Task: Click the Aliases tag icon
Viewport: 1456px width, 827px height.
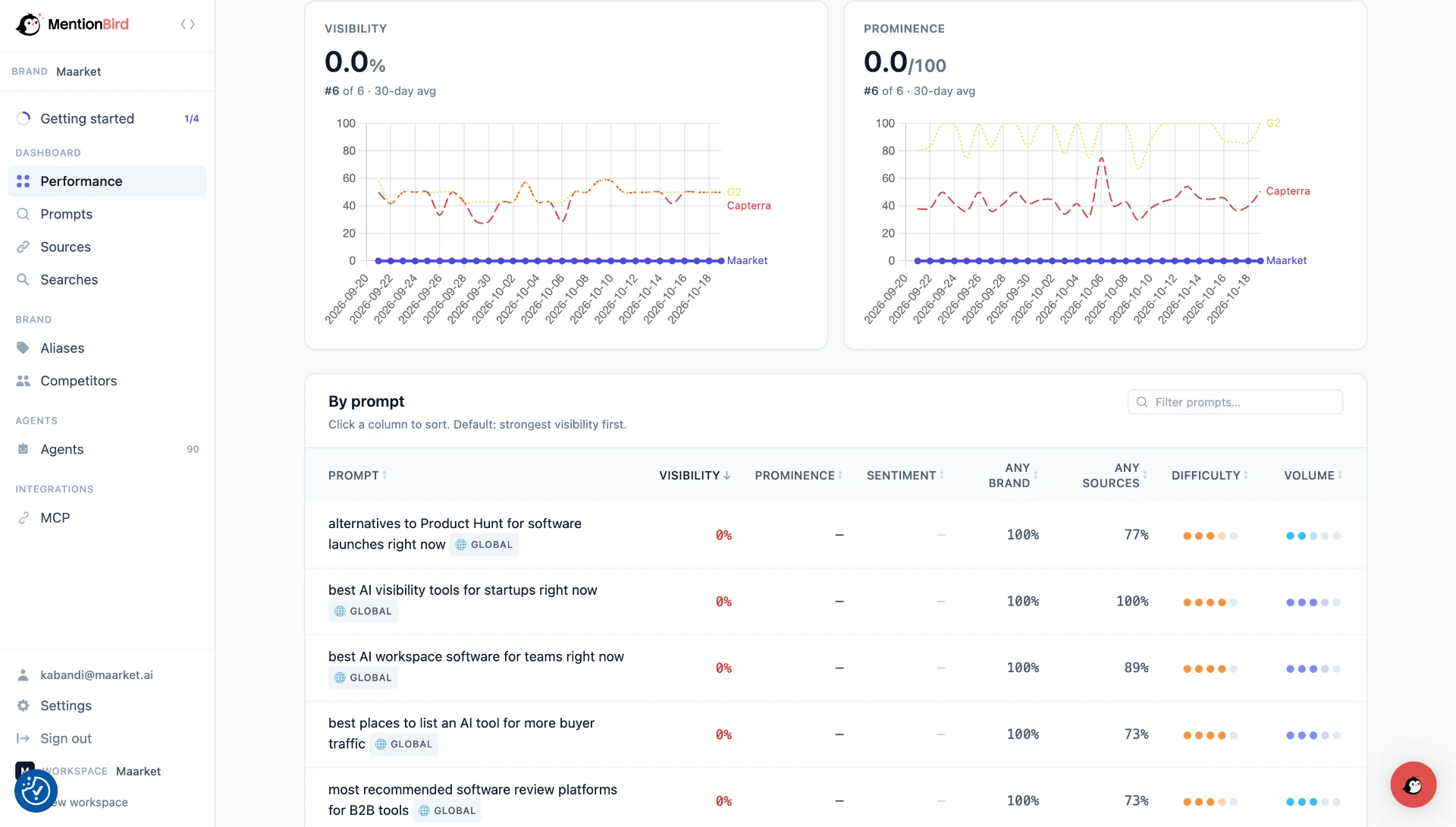Action: pos(24,348)
